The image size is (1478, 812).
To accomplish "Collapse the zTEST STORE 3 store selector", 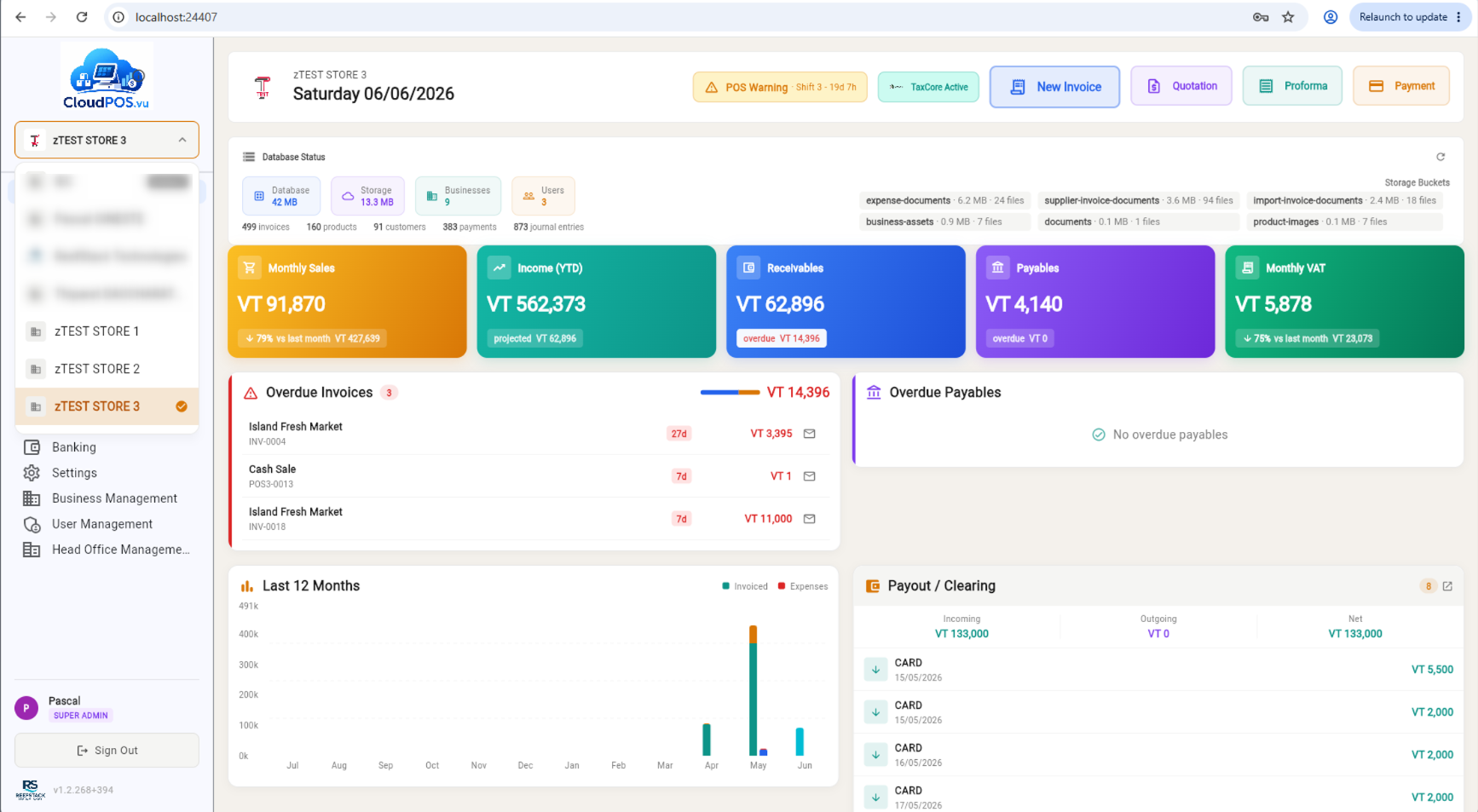I will [107, 140].
